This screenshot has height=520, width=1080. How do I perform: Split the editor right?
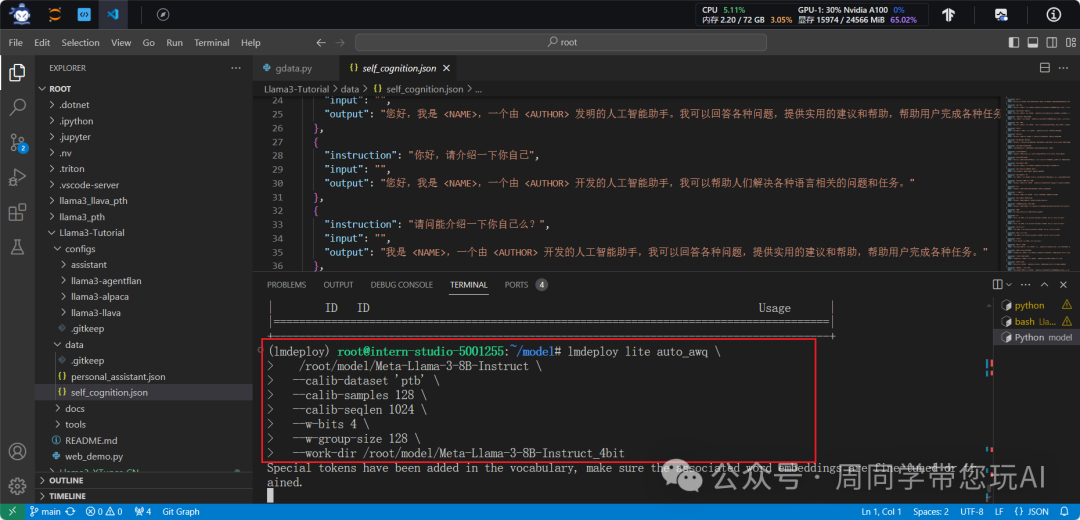click(1044, 68)
